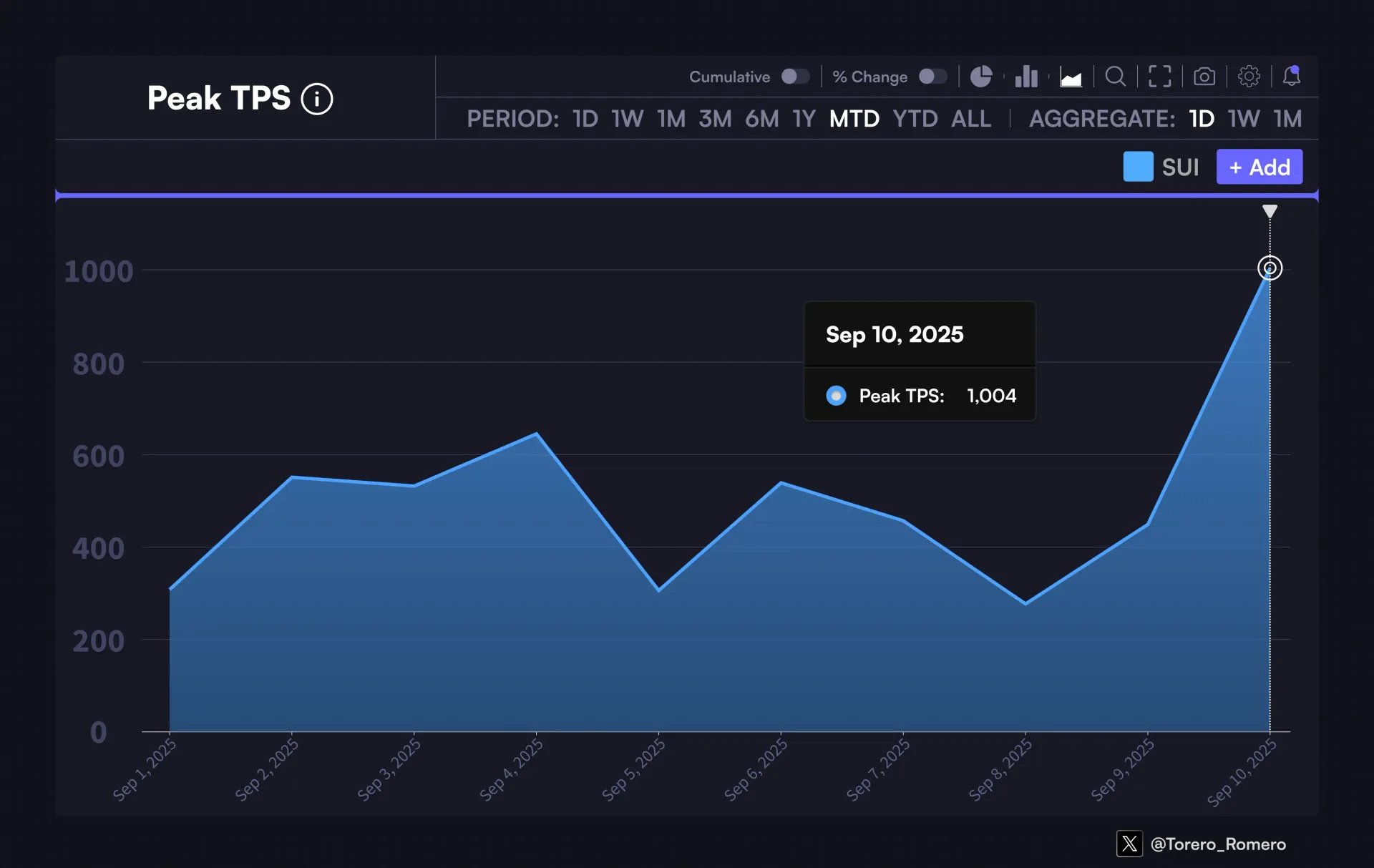Set the aggregate to 1M
Screen dimensions: 1374x868
pos(1287,119)
